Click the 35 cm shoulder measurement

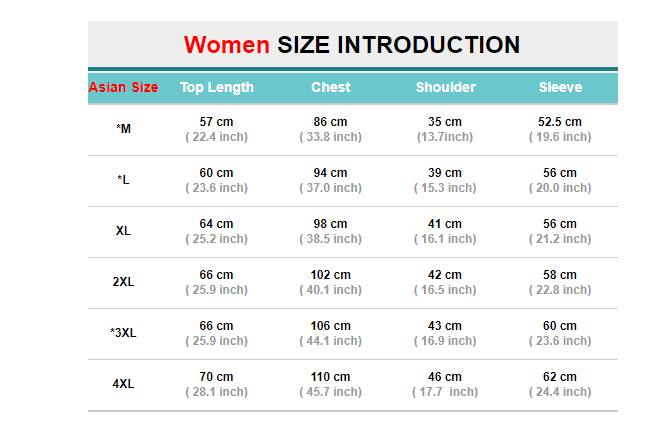point(446,122)
